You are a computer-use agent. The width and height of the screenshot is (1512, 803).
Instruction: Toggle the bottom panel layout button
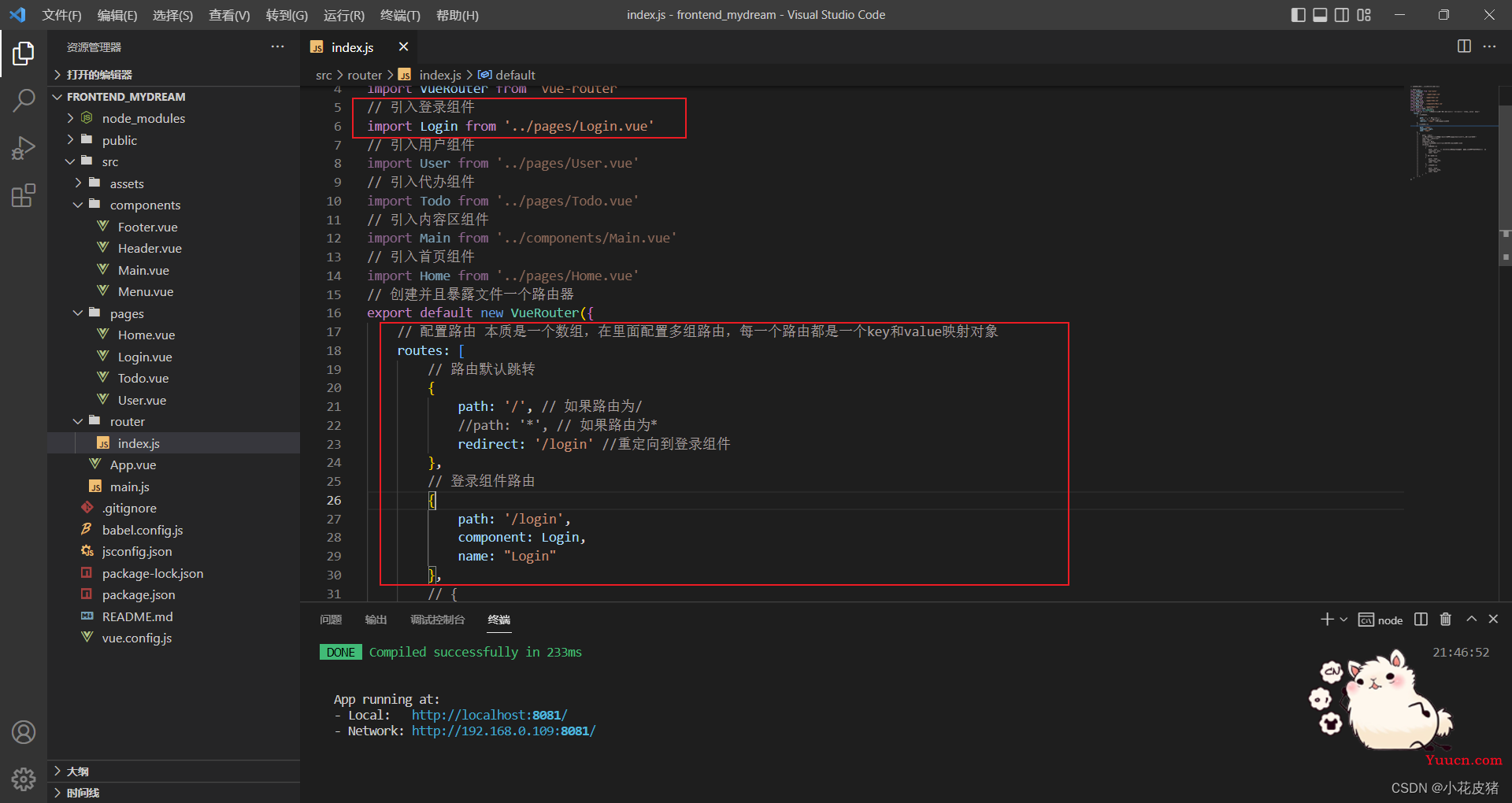coord(1321,15)
